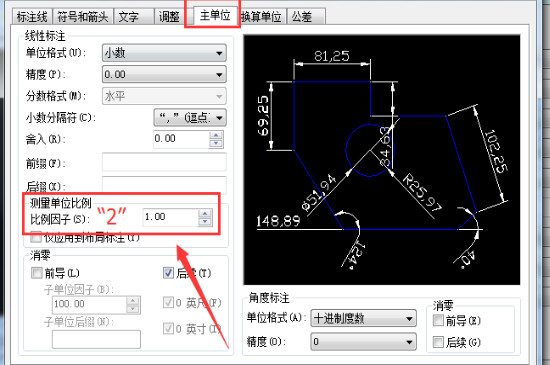The image size is (550, 365).
Task: Click the dimension preview image
Action: [x=382, y=160]
